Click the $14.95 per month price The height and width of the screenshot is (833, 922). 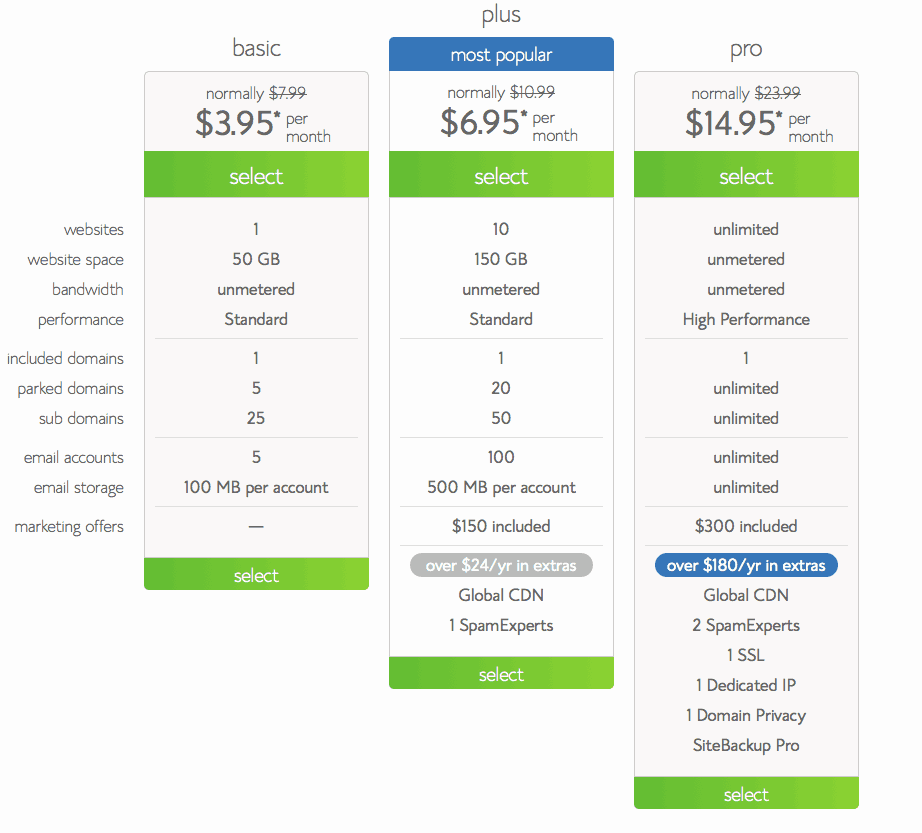pos(759,123)
